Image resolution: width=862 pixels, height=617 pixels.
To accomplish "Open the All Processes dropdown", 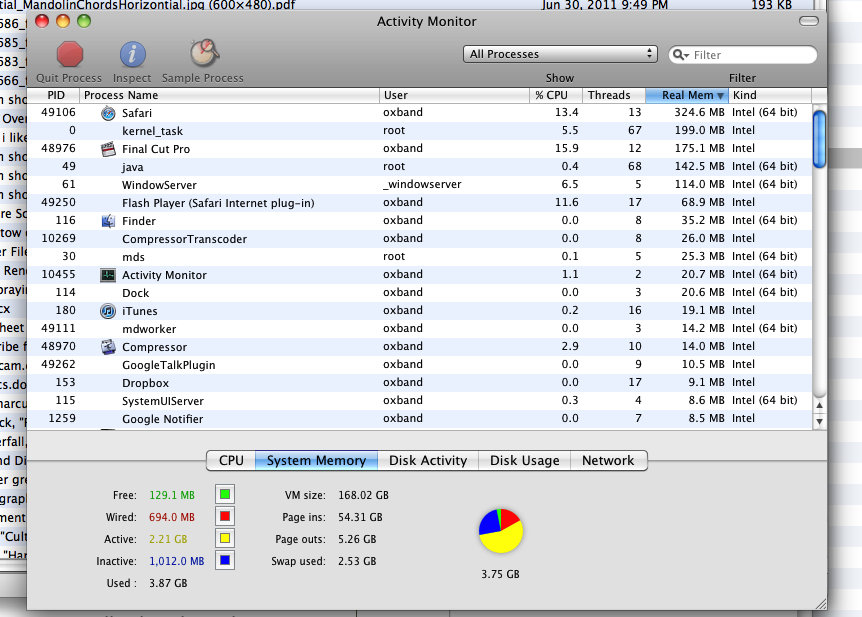I will pos(560,54).
